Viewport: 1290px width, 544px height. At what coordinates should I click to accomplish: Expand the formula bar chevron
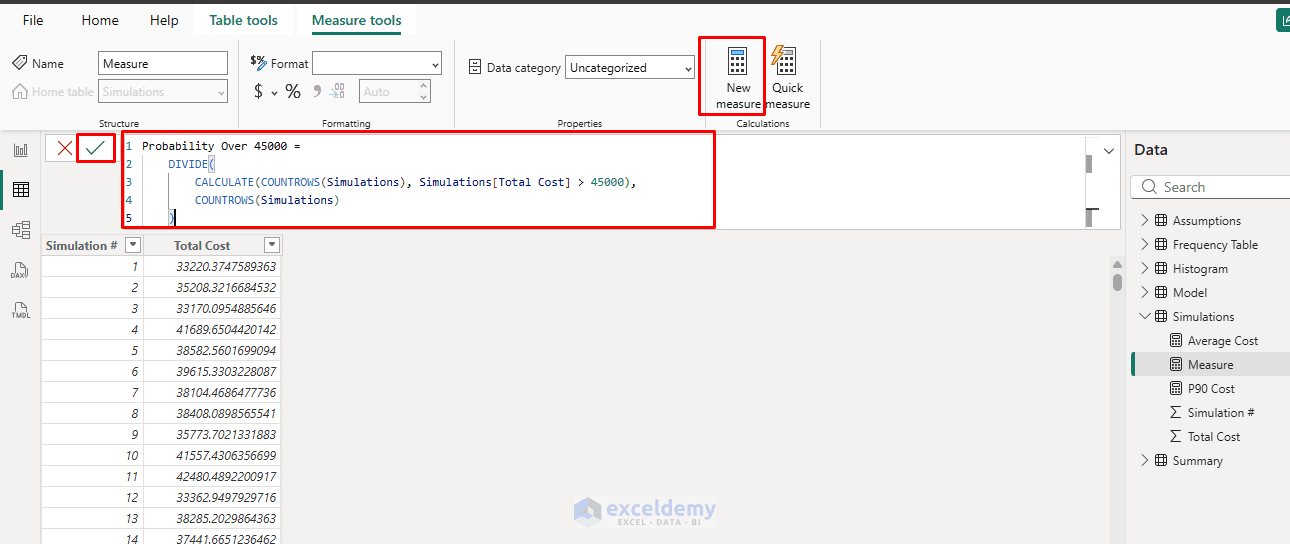click(1108, 151)
